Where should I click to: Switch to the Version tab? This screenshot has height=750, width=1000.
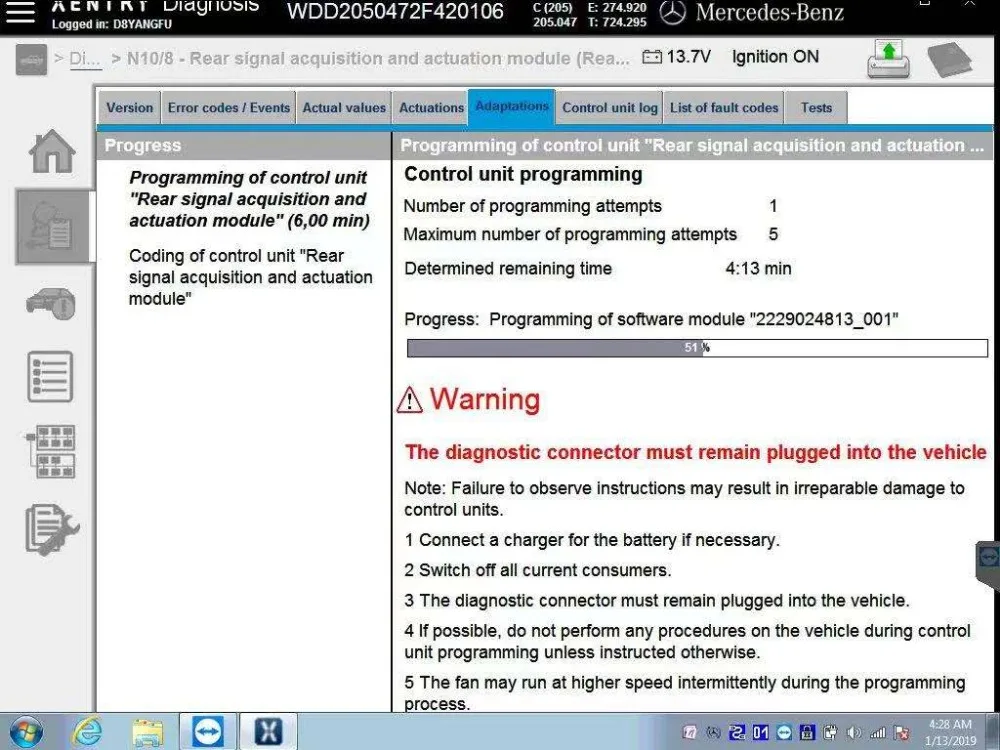[x=129, y=108]
